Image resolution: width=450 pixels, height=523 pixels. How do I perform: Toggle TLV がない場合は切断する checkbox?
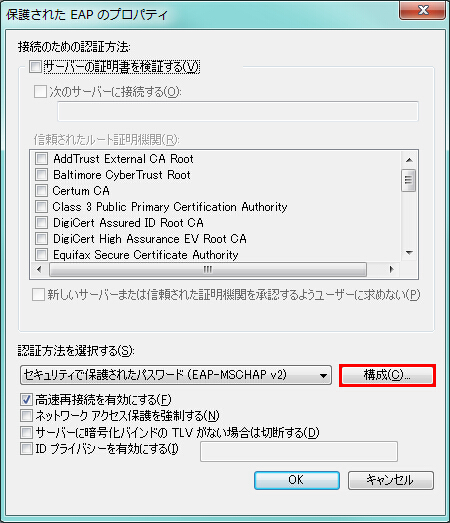point(26,432)
